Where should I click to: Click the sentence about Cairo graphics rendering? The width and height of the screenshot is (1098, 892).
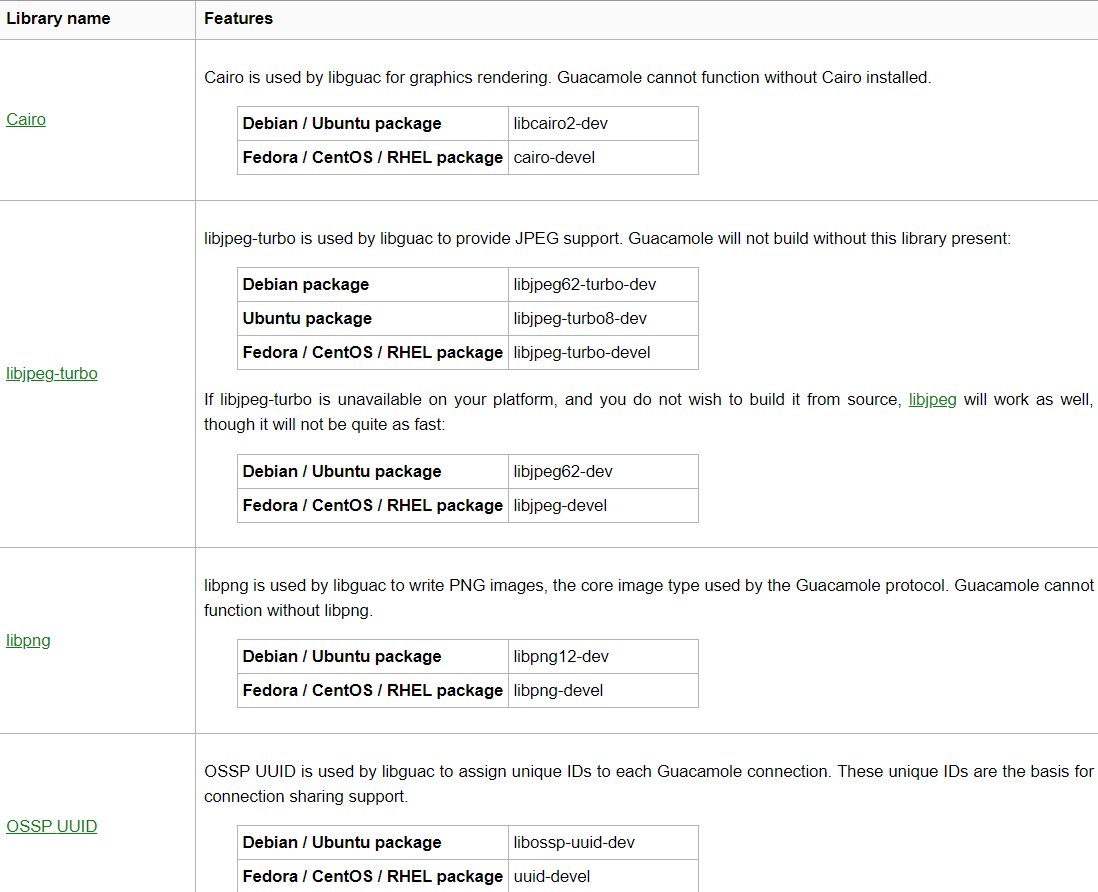point(568,78)
